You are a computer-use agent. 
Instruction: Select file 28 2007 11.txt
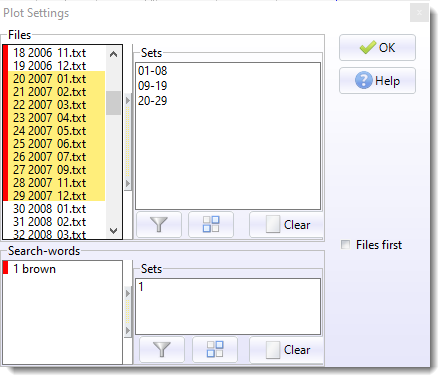(x=56, y=183)
